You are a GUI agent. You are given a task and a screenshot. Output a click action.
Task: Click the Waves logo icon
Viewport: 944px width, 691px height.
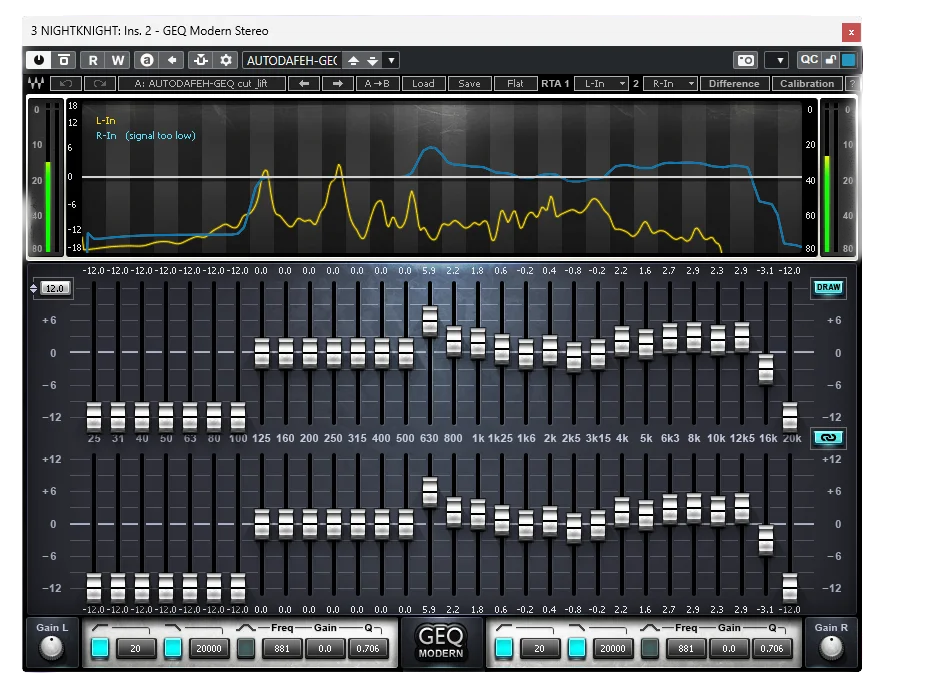tap(36, 84)
